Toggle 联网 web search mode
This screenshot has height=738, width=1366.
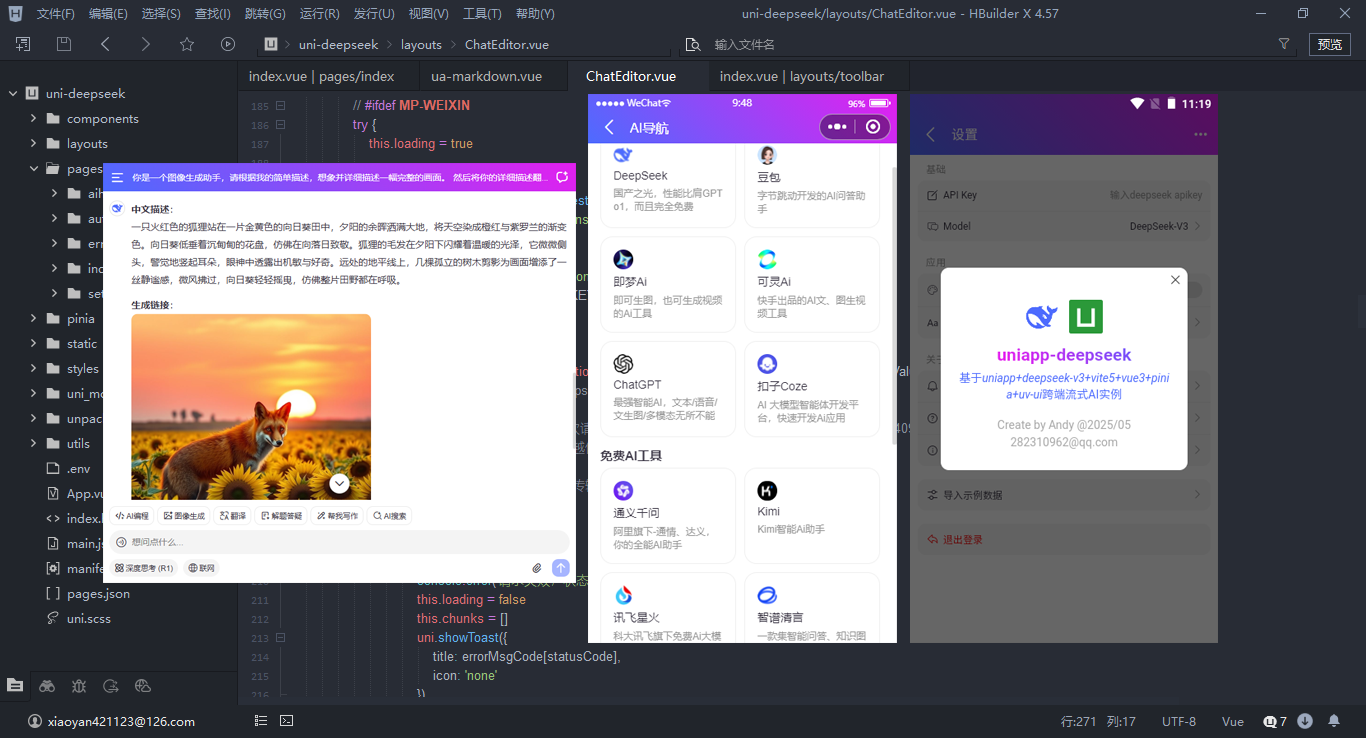[201, 567]
